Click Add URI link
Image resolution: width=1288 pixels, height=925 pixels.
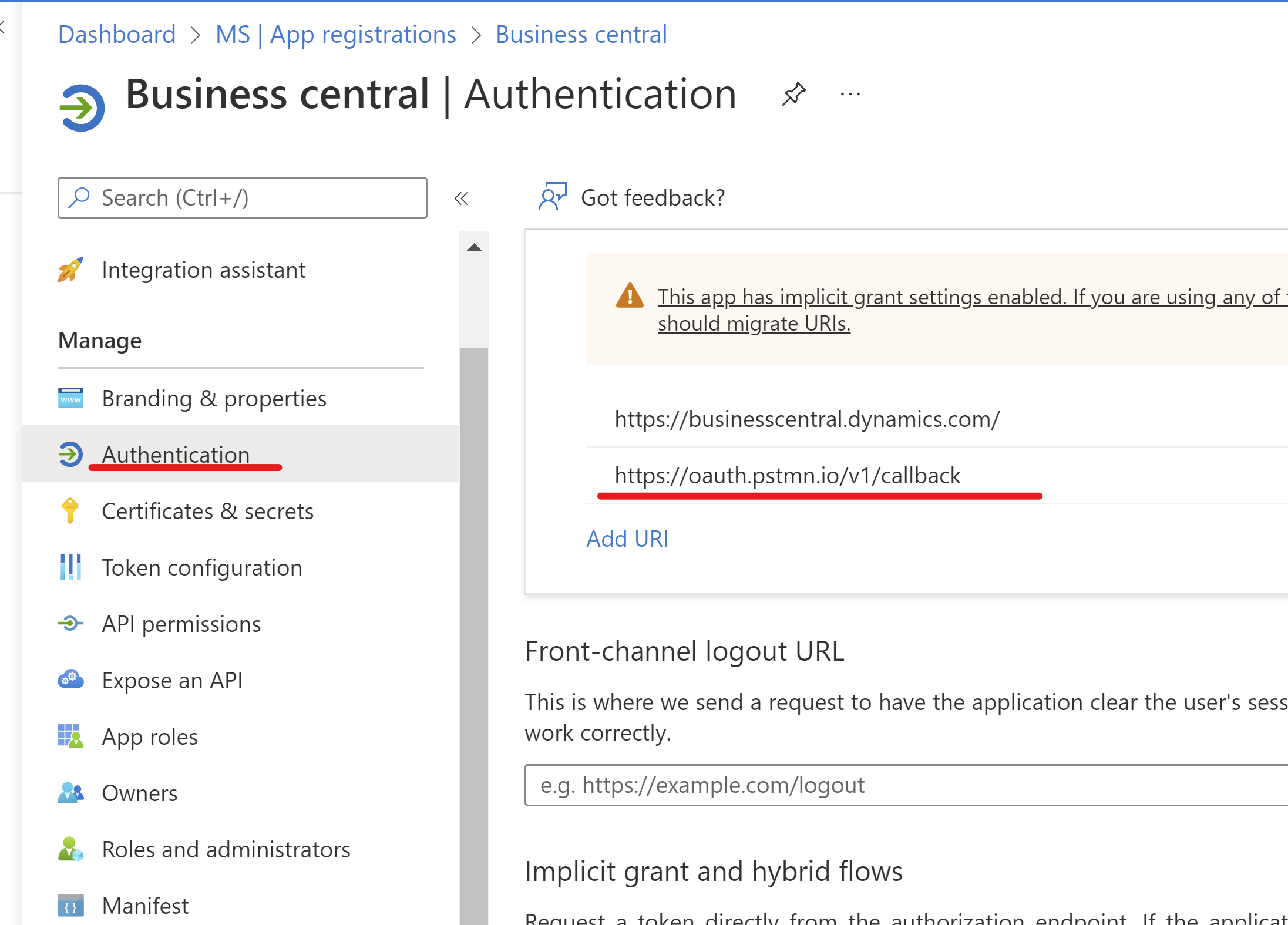627,539
